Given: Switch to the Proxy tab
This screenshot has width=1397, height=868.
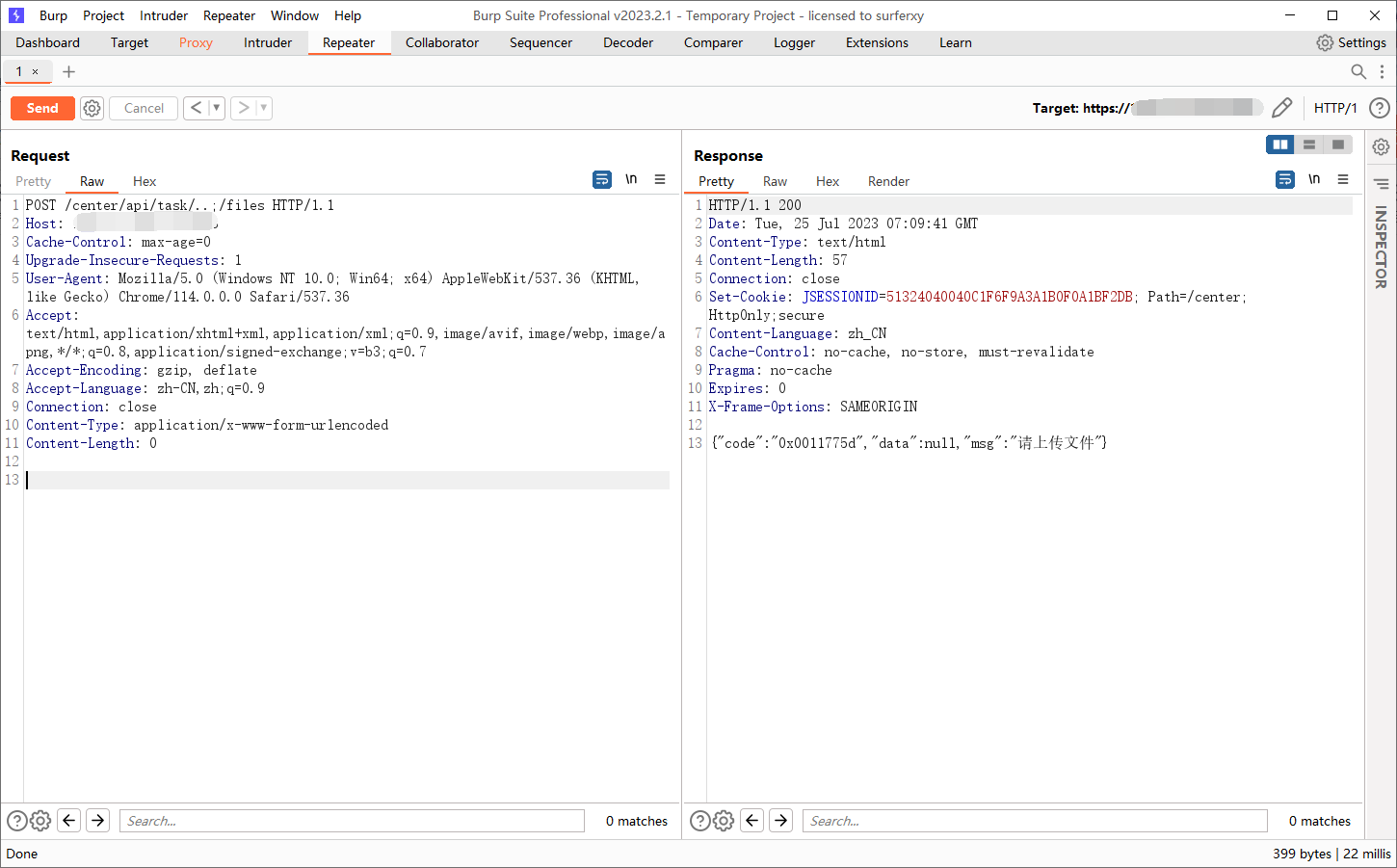Looking at the screenshot, I should tap(196, 42).
